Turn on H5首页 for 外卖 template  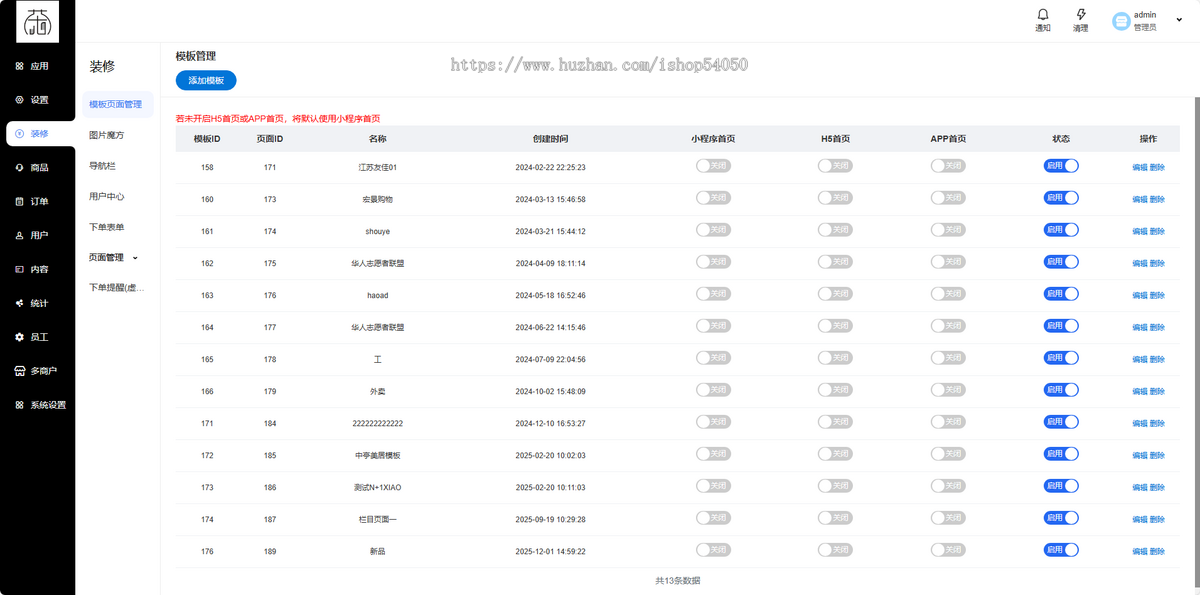coord(835,390)
